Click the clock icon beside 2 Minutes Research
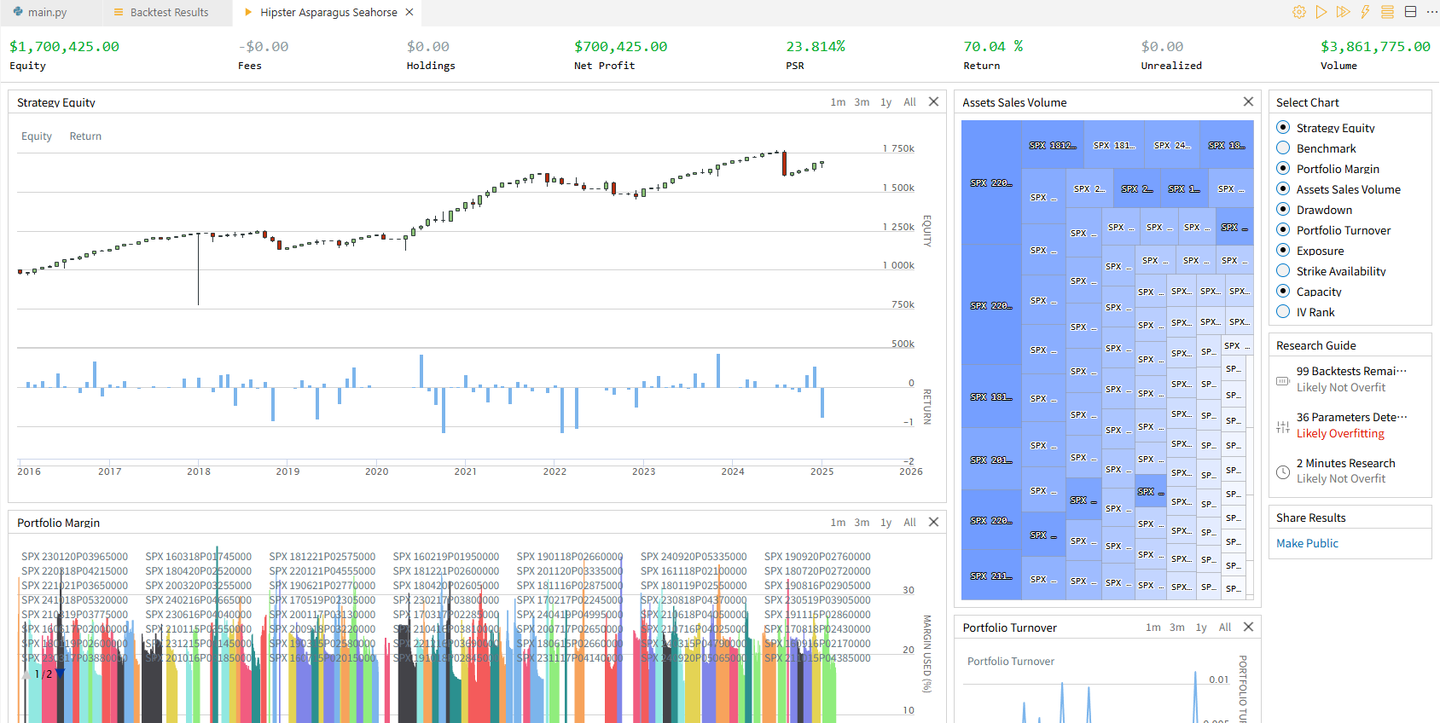 pos(1284,472)
